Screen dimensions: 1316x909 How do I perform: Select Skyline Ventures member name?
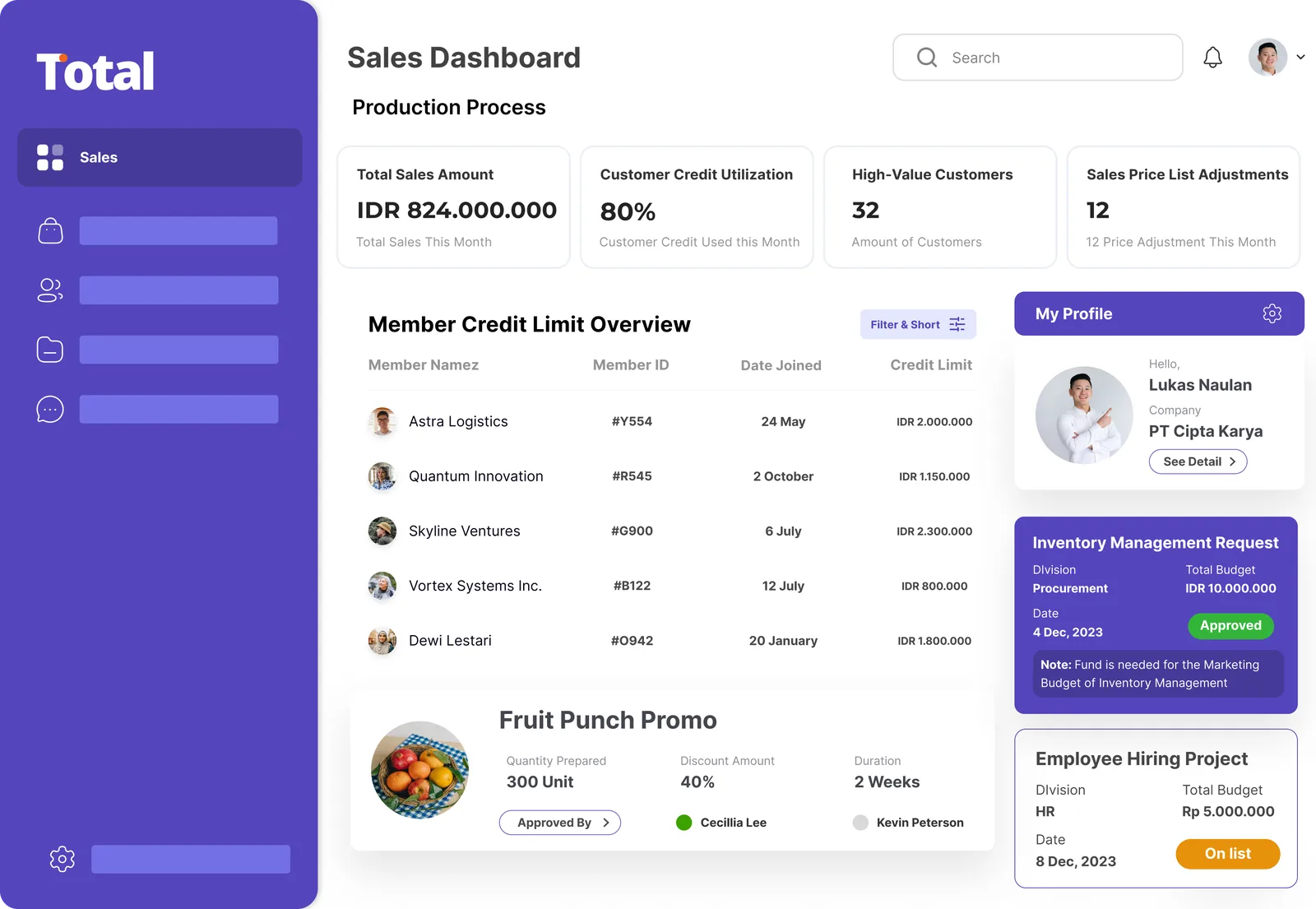[465, 531]
